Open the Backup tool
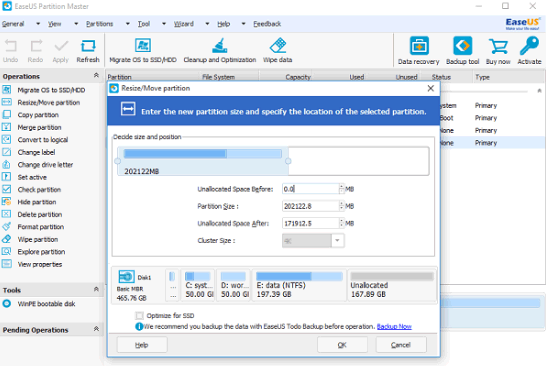 [462, 51]
